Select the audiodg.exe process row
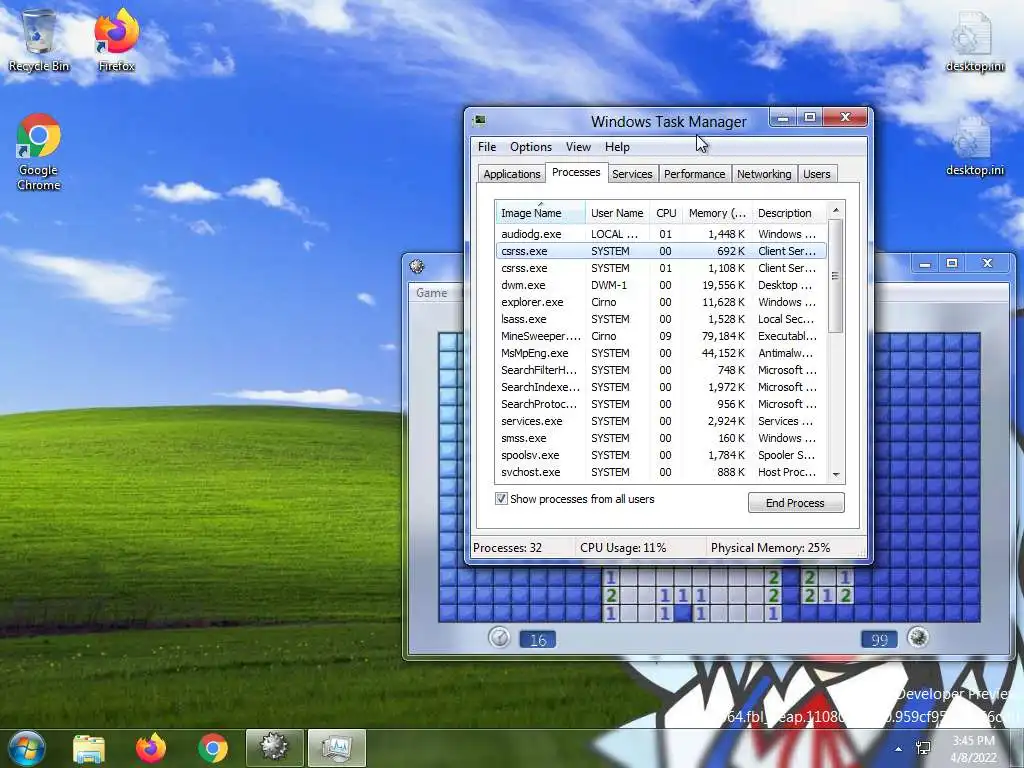The height and width of the screenshot is (768, 1024). point(660,234)
